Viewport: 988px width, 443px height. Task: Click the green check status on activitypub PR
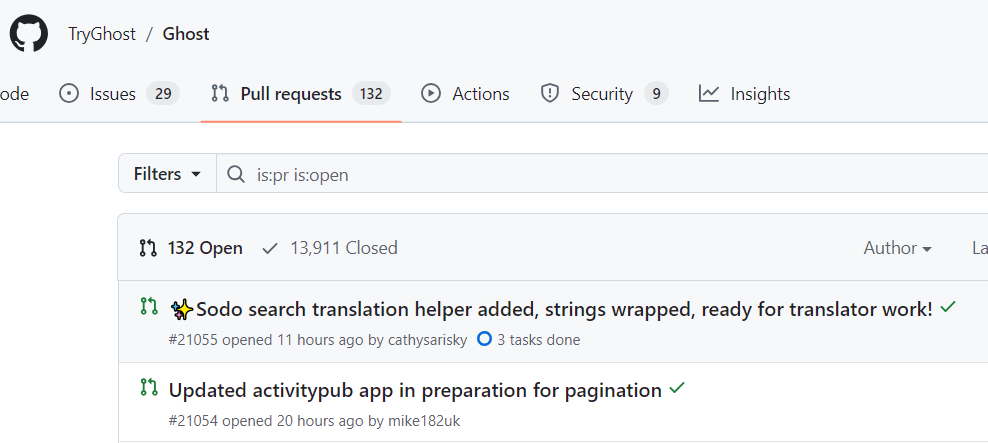(x=677, y=389)
